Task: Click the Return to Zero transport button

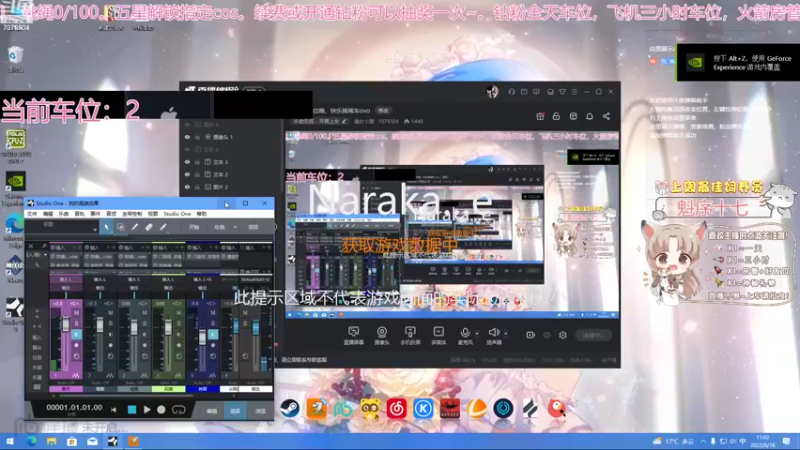Action: (114, 410)
